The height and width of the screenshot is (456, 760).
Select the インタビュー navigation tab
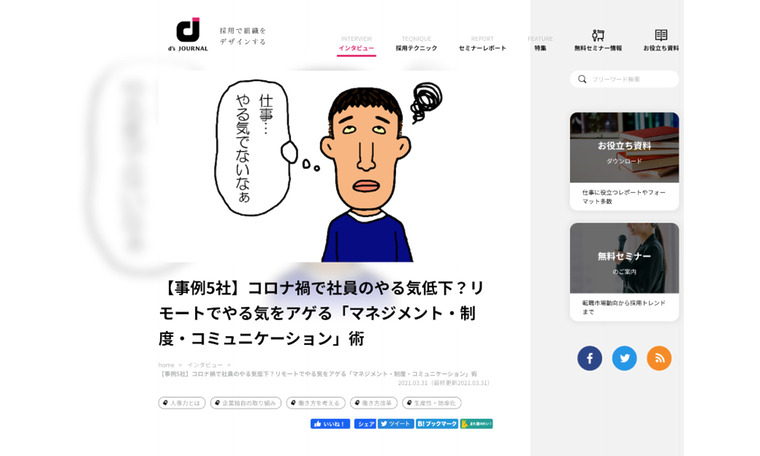[x=356, y=44]
